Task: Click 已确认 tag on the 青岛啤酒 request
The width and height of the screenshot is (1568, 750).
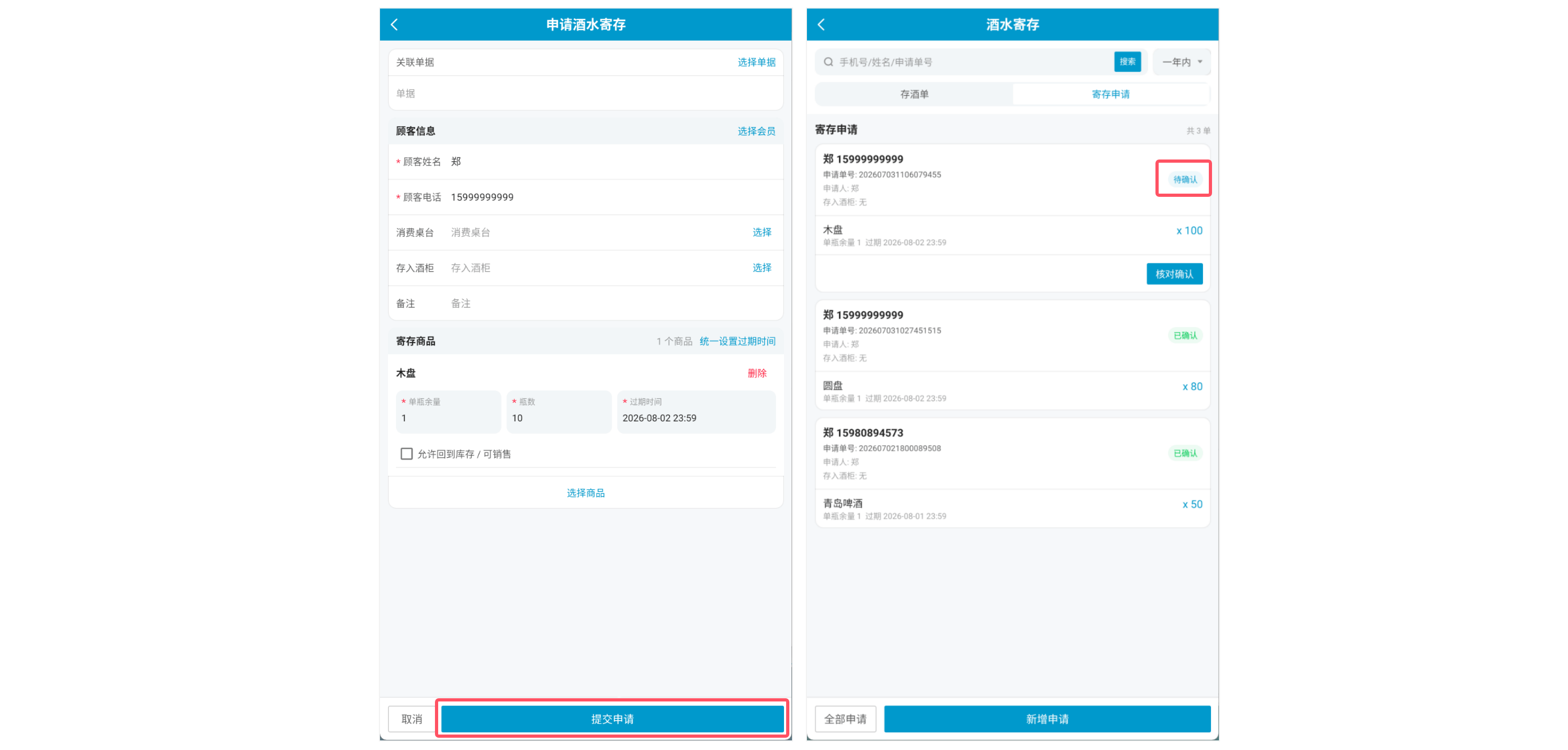Action: tap(1184, 453)
